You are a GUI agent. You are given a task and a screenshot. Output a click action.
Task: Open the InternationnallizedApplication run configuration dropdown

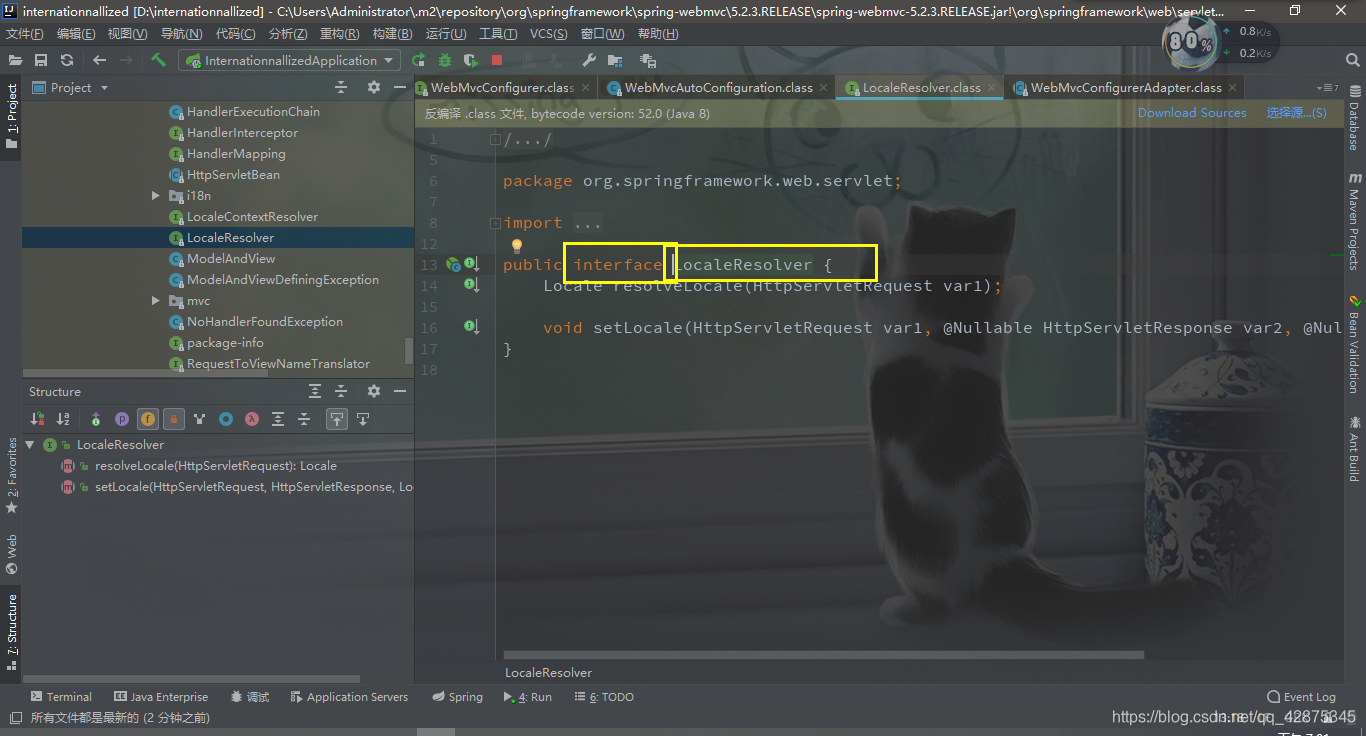(x=290, y=60)
